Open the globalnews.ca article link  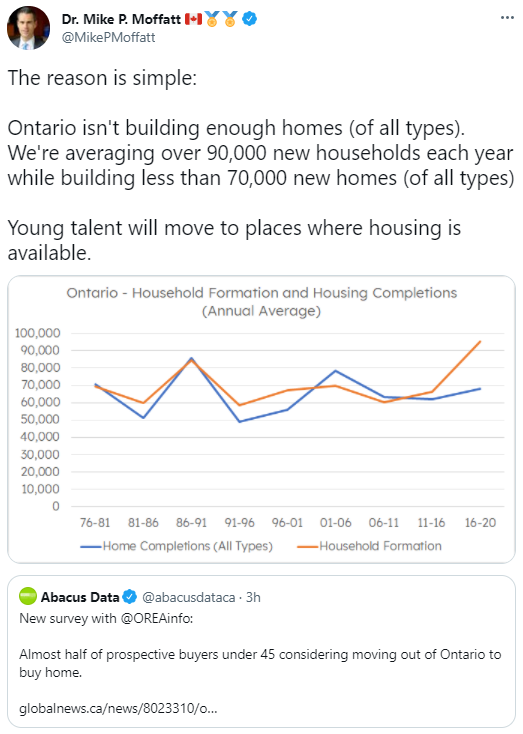[x=118, y=708]
